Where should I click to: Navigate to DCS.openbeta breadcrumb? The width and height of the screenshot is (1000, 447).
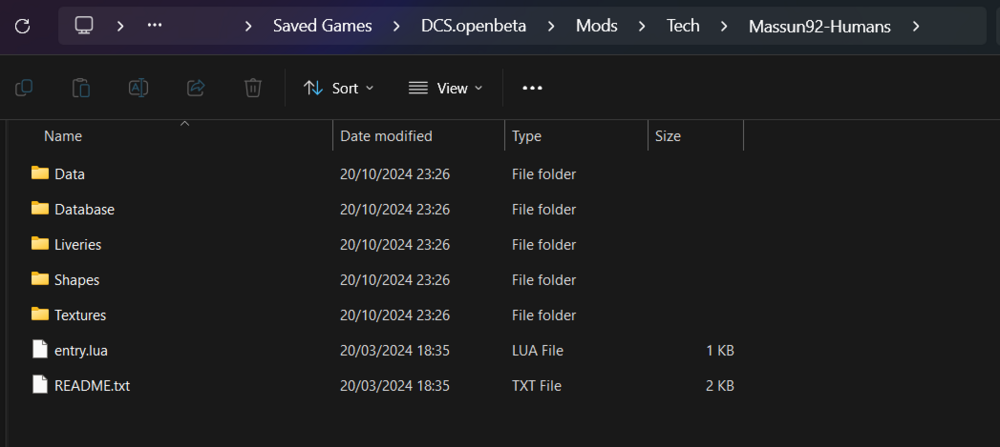coord(478,26)
